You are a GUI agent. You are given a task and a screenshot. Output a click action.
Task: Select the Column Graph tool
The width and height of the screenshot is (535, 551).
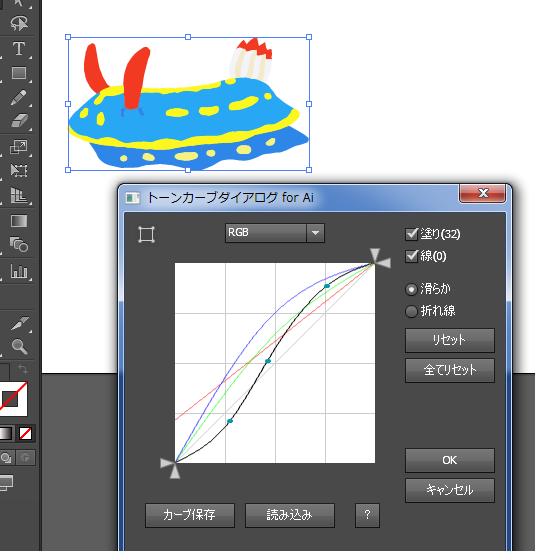[x=19, y=271]
